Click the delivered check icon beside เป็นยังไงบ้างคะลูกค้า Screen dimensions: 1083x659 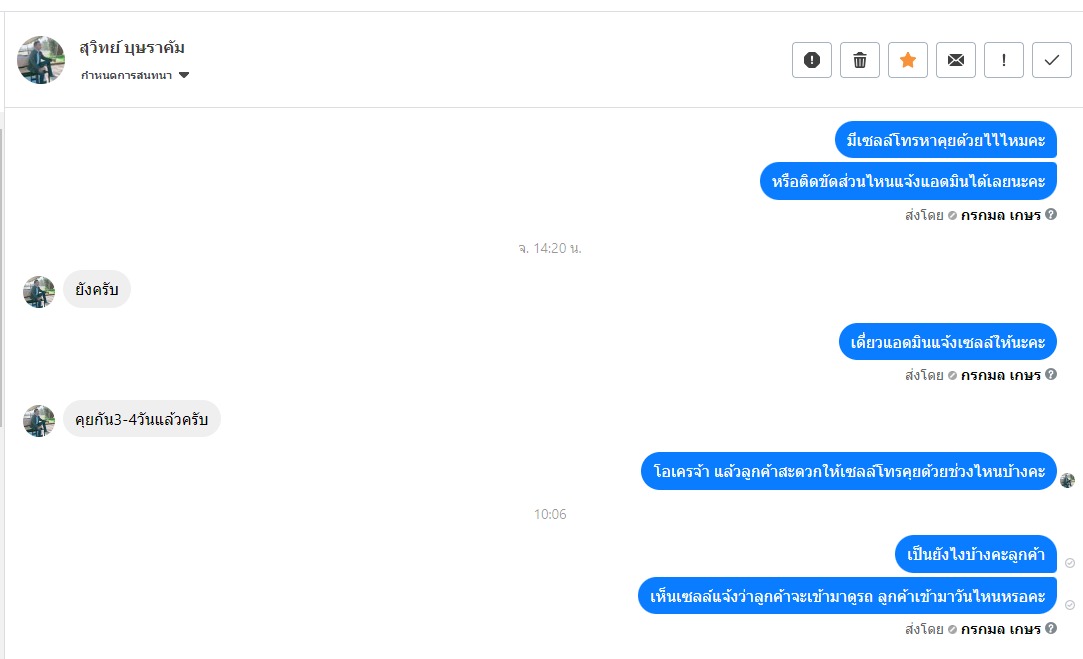coord(1070,563)
